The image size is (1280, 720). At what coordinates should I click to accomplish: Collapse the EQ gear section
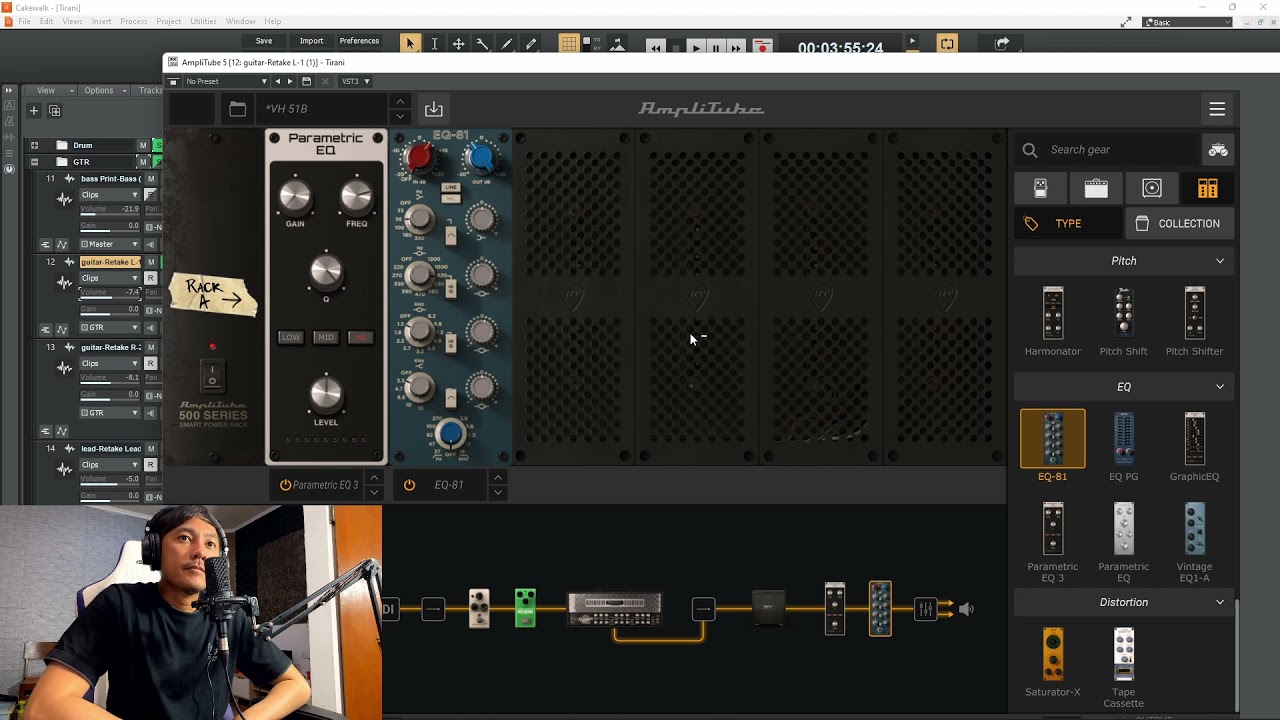[1219, 387]
